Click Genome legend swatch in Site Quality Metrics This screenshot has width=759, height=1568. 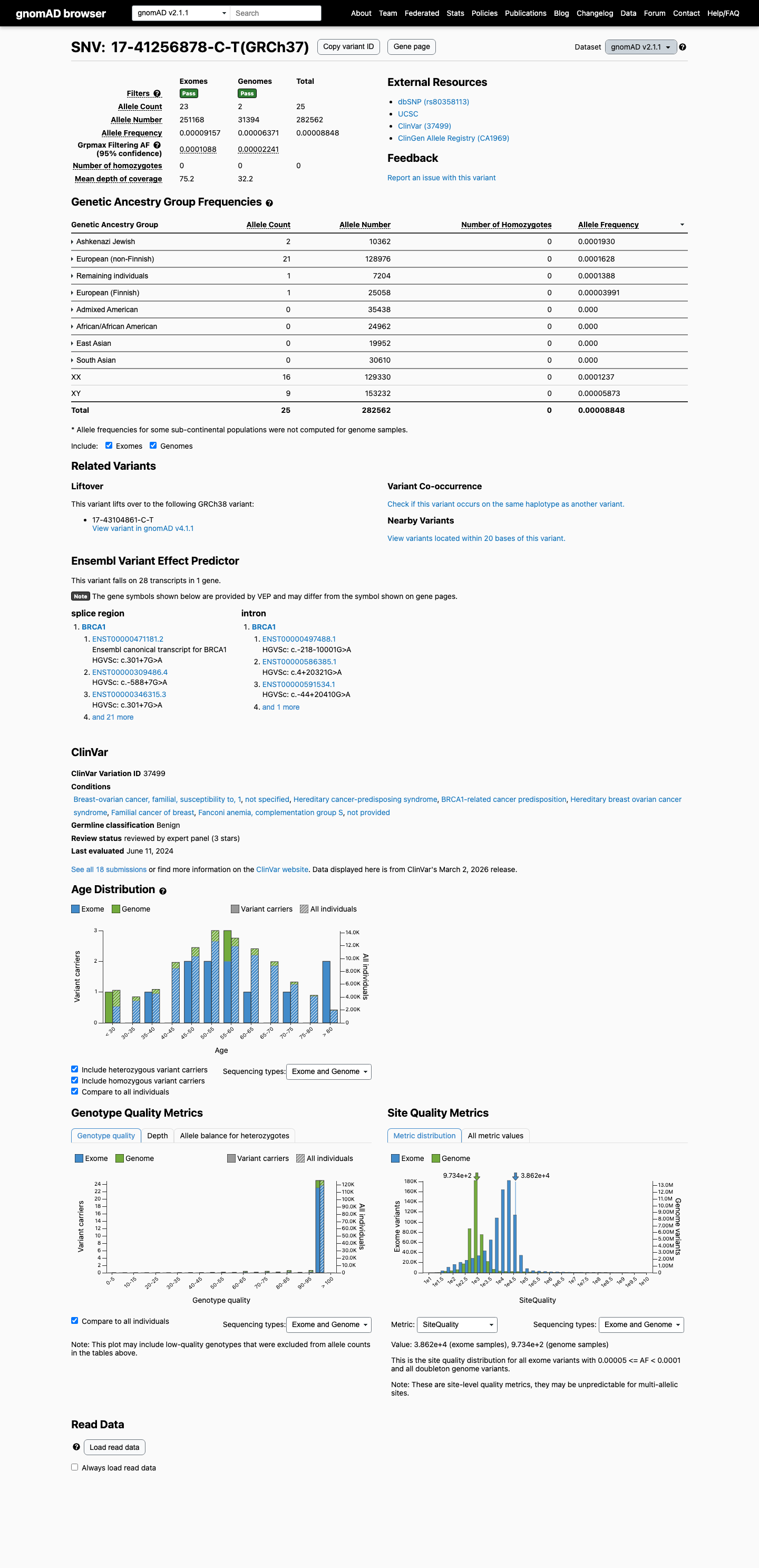[x=435, y=1158]
